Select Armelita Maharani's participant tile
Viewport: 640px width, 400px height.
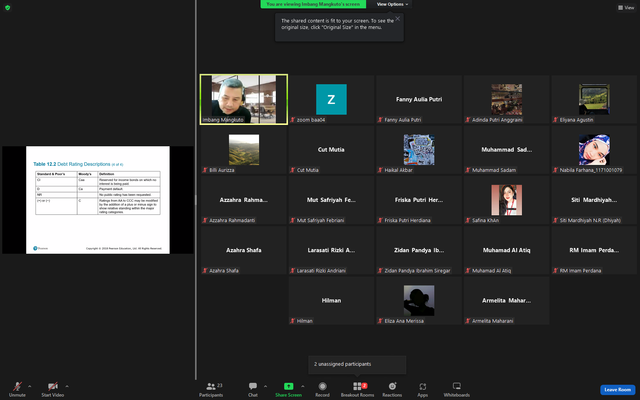[x=507, y=300]
